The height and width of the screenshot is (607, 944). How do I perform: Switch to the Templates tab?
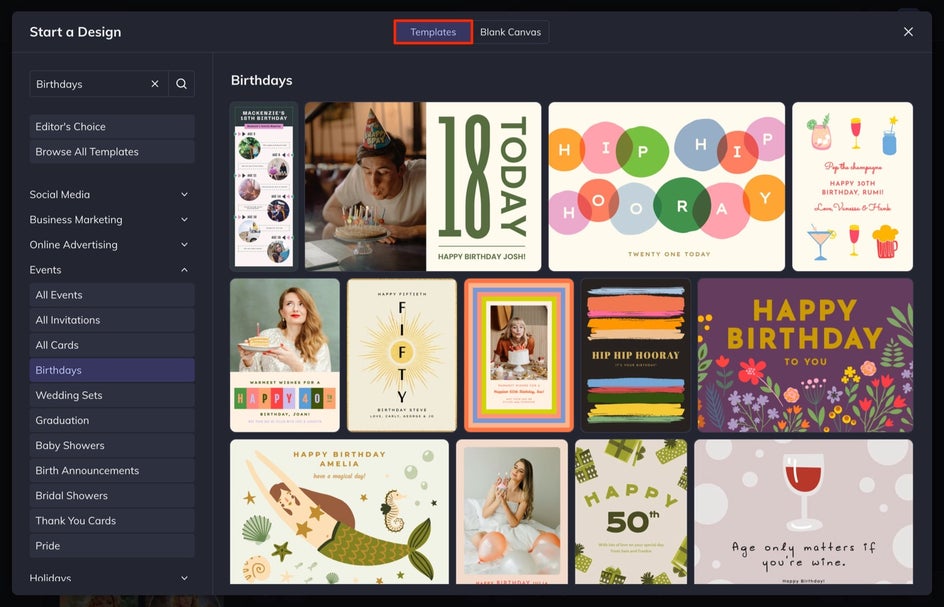tap(433, 32)
